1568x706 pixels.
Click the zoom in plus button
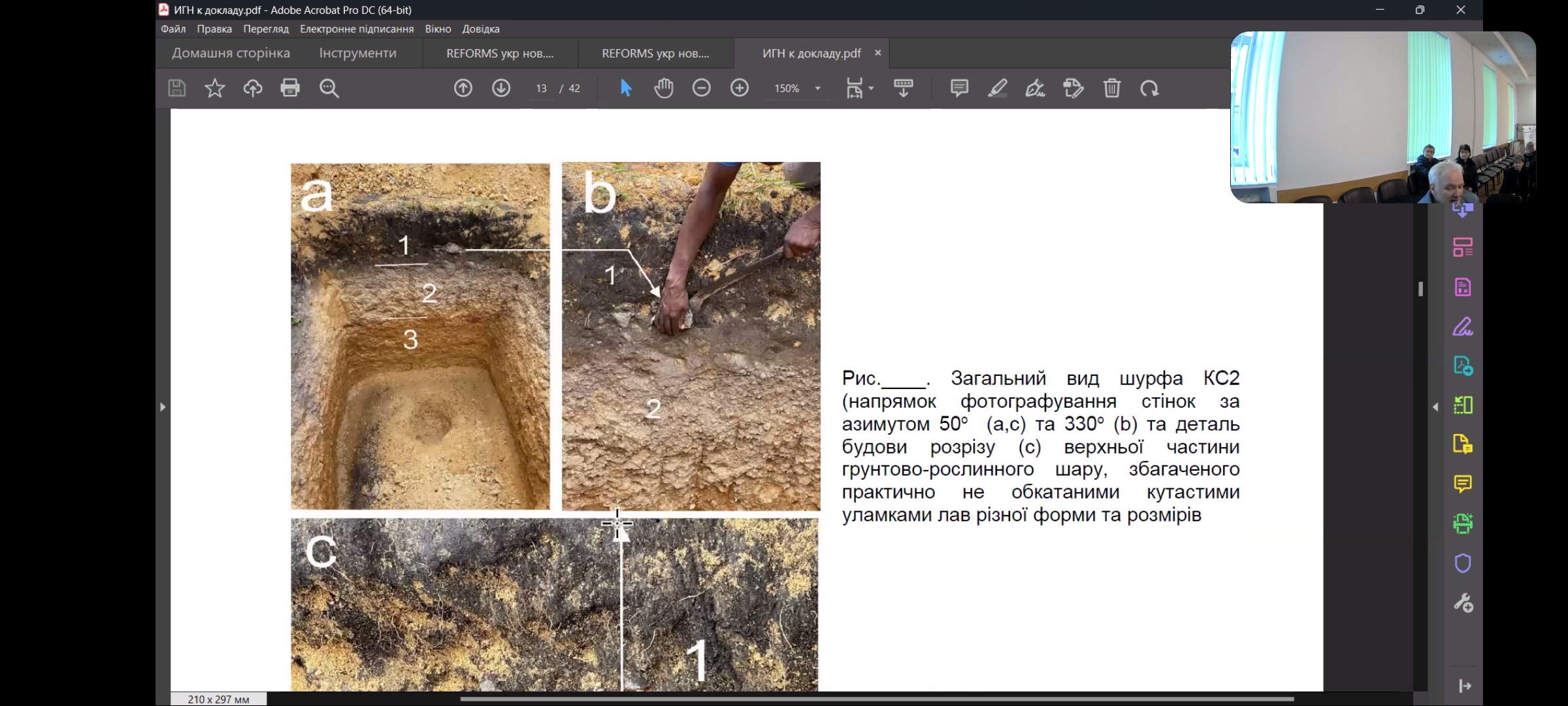click(x=740, y=88)
